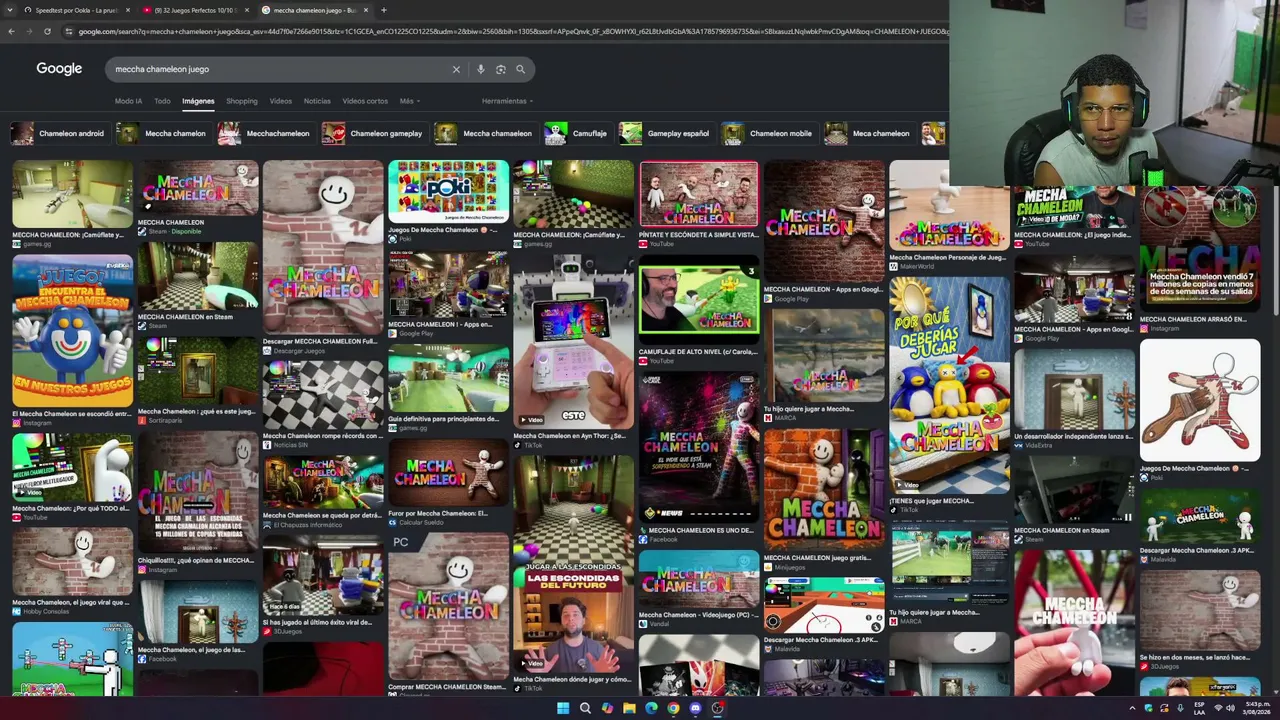The image size is (1280, 720).
Task: Close the Speedtest por Ookla tab
Action: pos(127,10)
